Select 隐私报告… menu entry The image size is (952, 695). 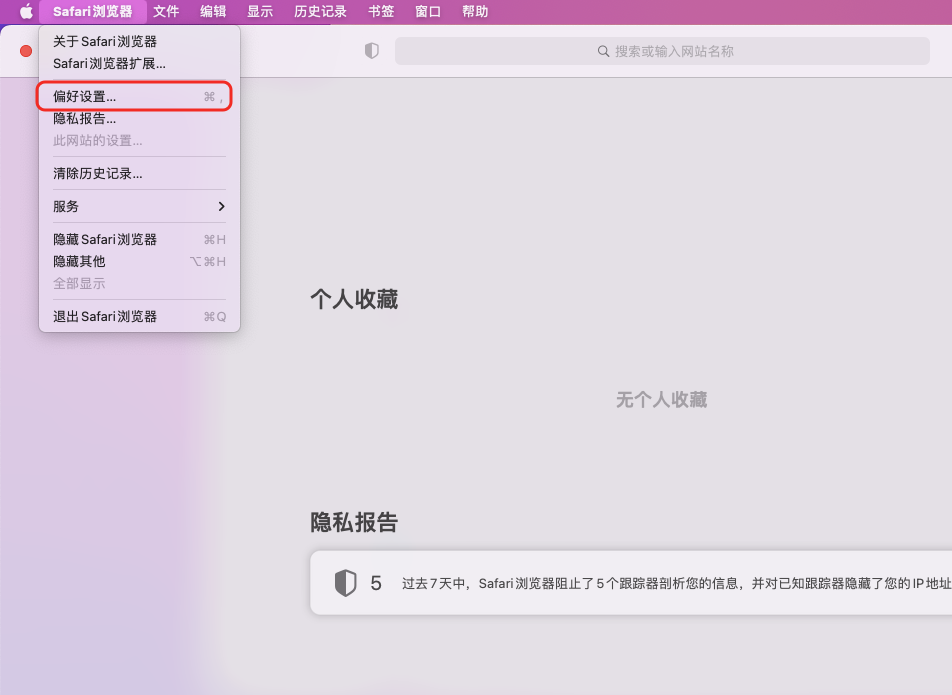(x=139, y=118)
